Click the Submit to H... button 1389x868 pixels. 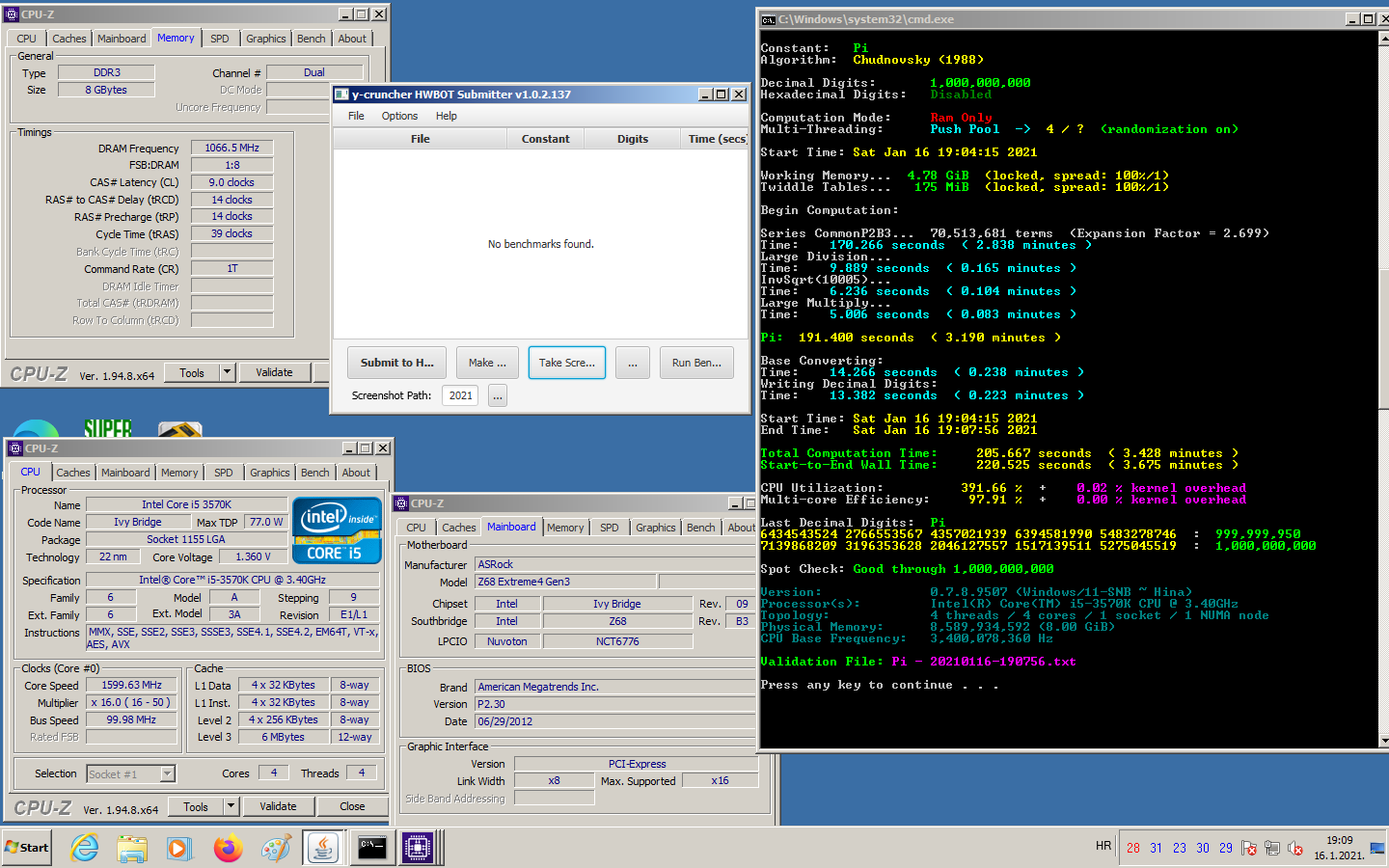[396, 363]
